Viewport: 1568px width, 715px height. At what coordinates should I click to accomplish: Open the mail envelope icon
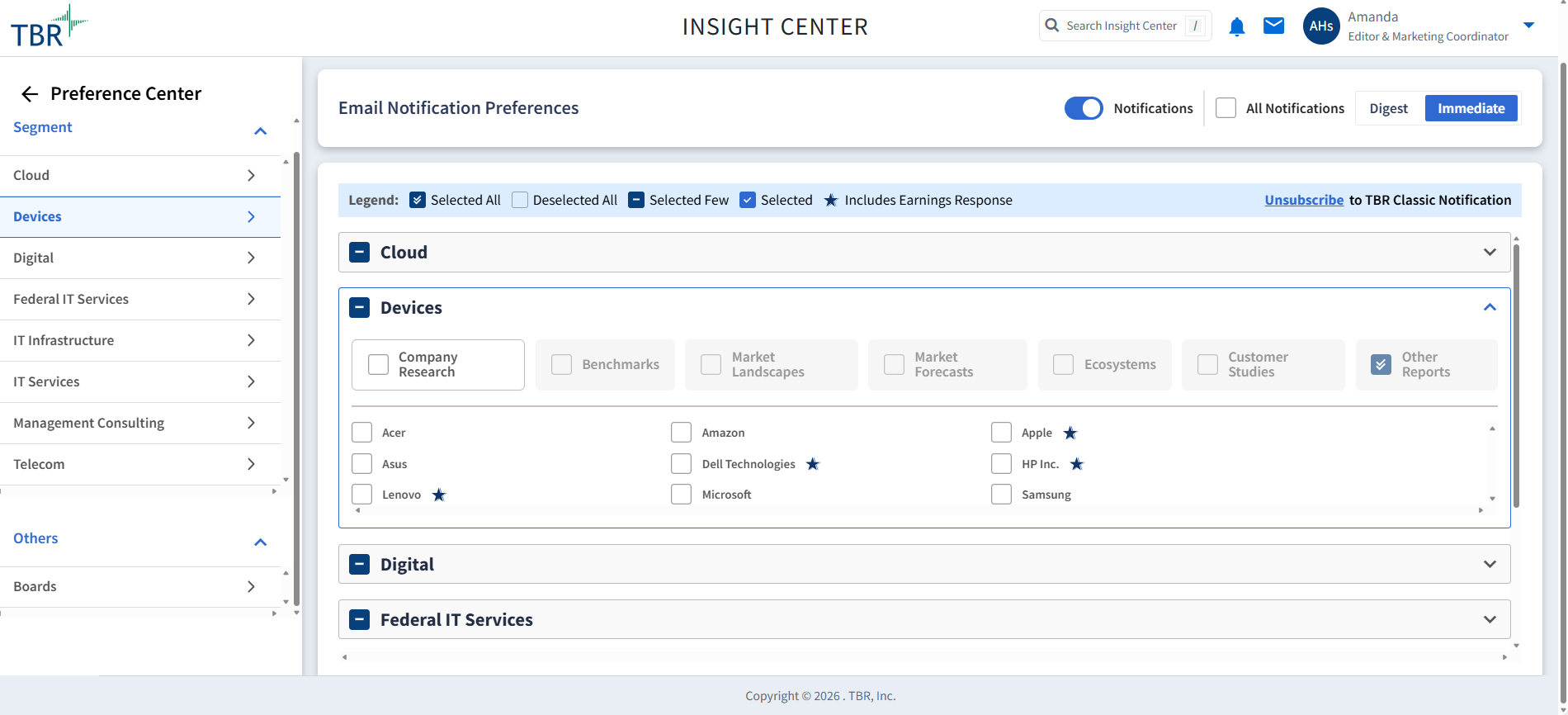(1273, 26)
